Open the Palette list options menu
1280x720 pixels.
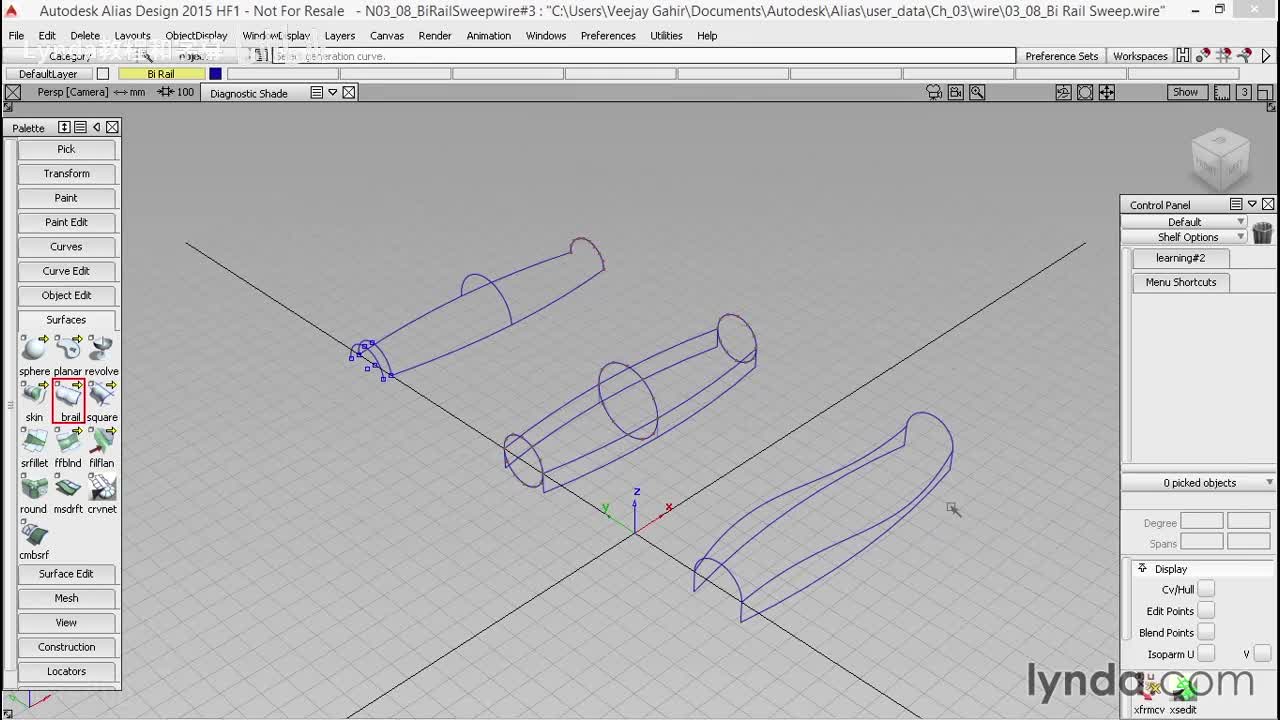tap(80, 127)
